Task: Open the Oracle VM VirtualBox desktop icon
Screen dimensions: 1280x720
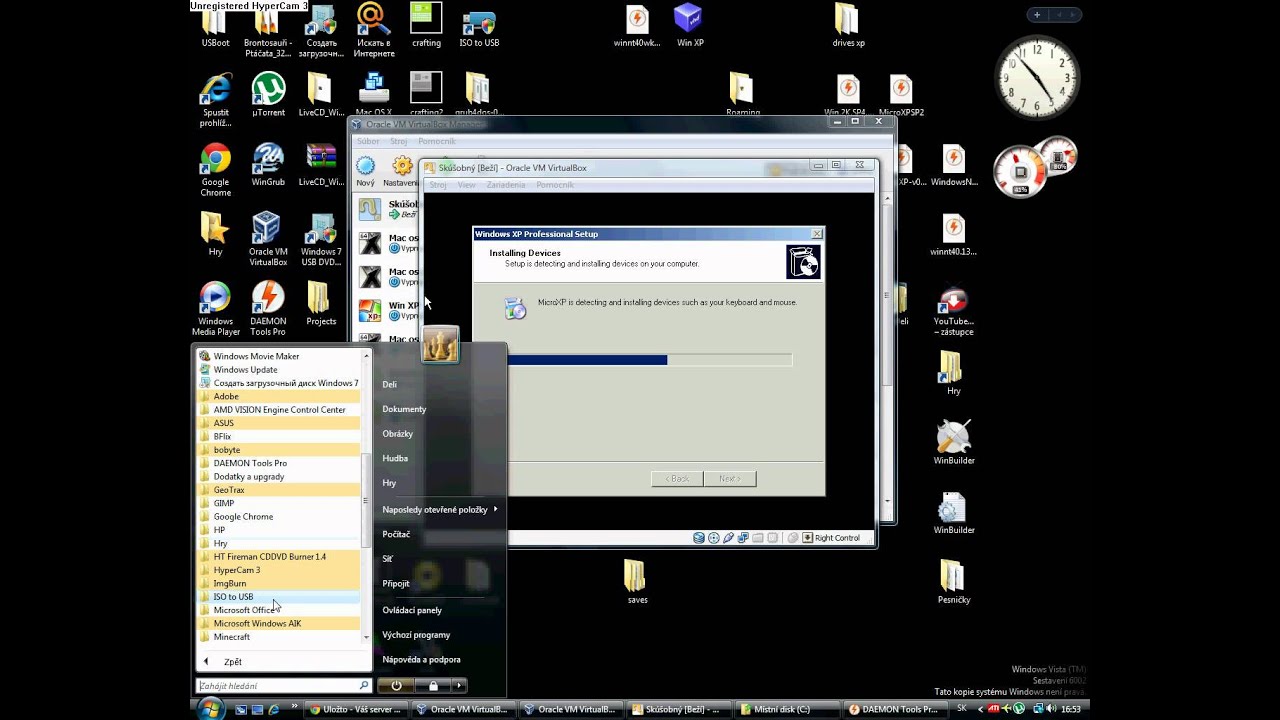Action: point(267,239)
